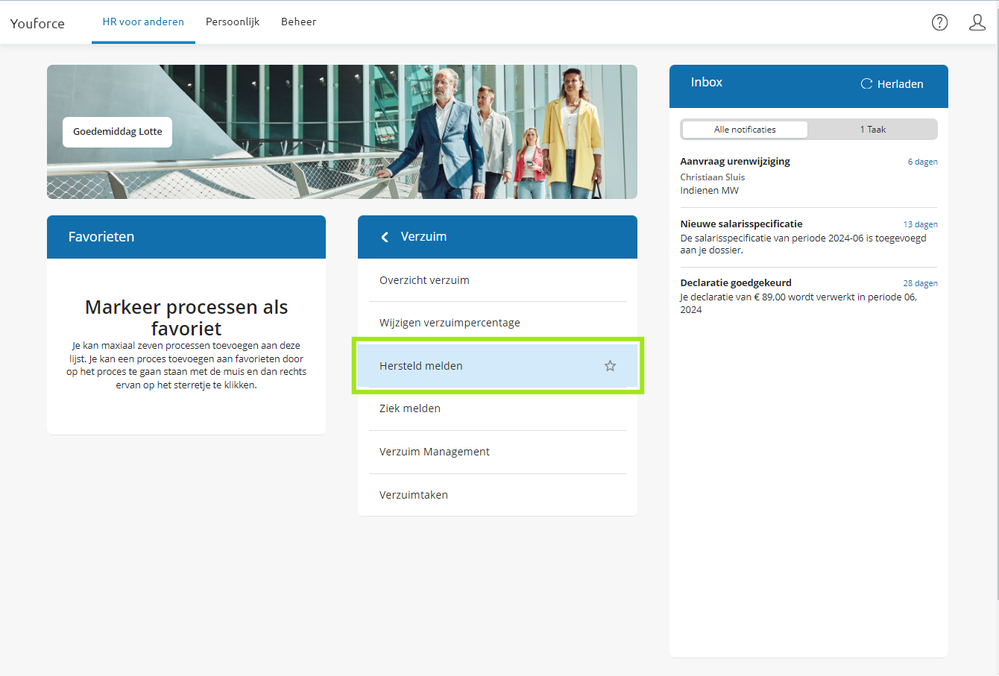Click Christiaan Sluis in the inbox

coord(712,177)
